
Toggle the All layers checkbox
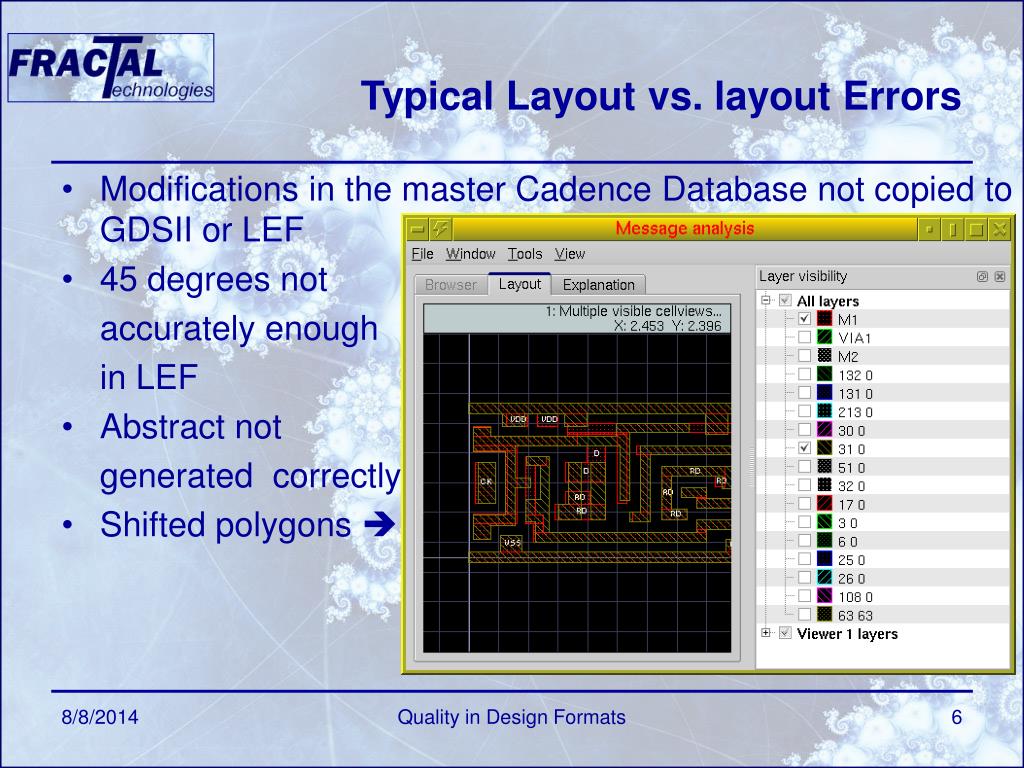(786, 300)
